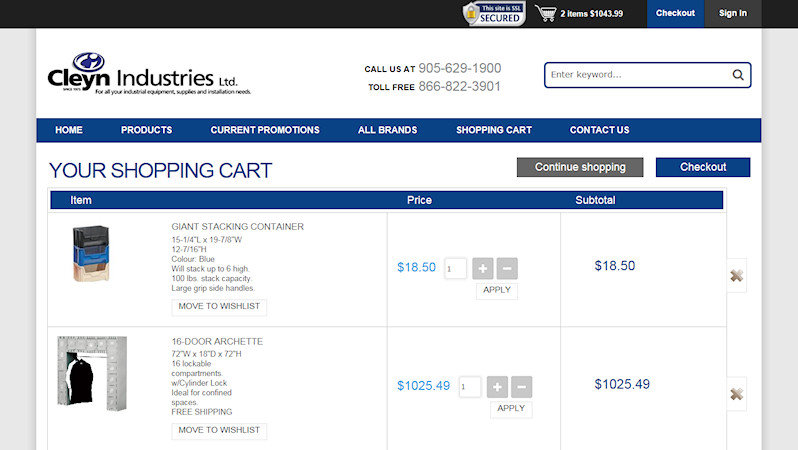Click the SSL Secured badge icon
This screenshot has height=450, width=798.
(494, 14)
